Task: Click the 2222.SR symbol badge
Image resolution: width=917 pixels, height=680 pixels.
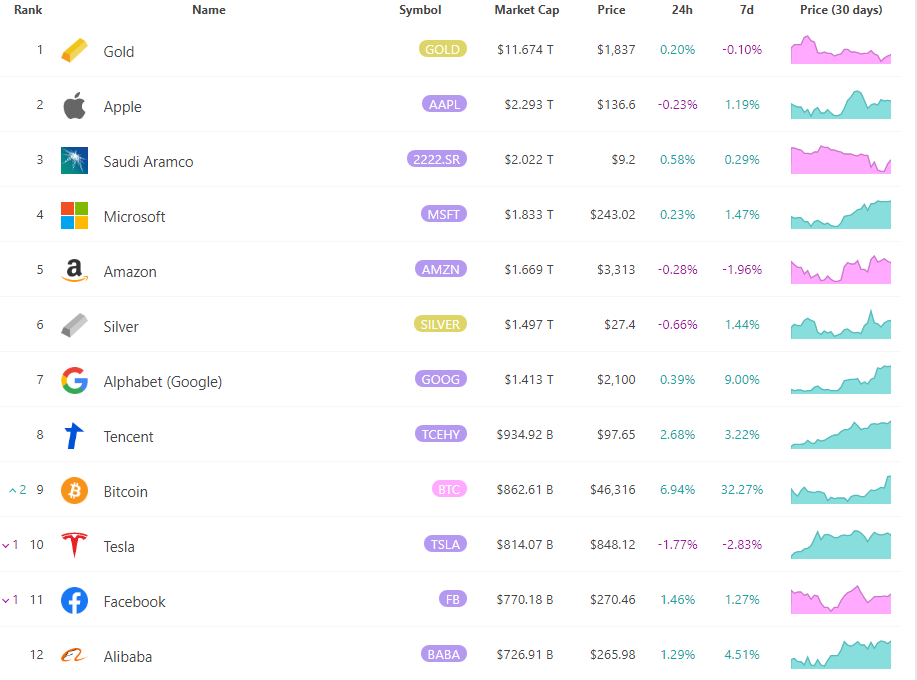Action: click(437, 159)
